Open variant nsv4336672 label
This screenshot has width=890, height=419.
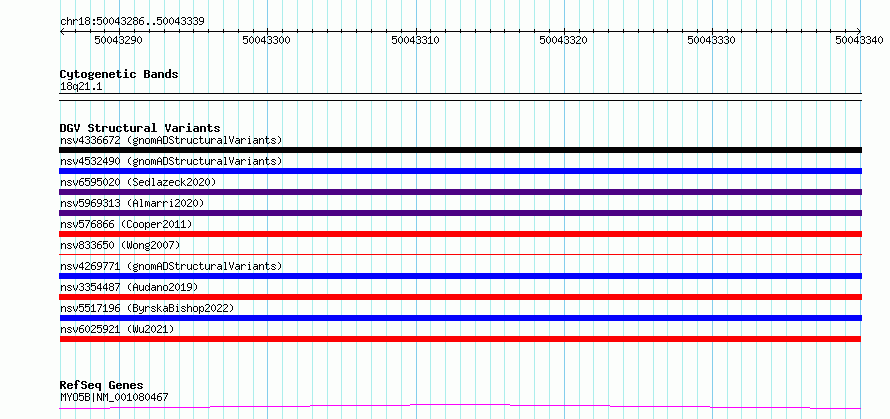point(171,140)
